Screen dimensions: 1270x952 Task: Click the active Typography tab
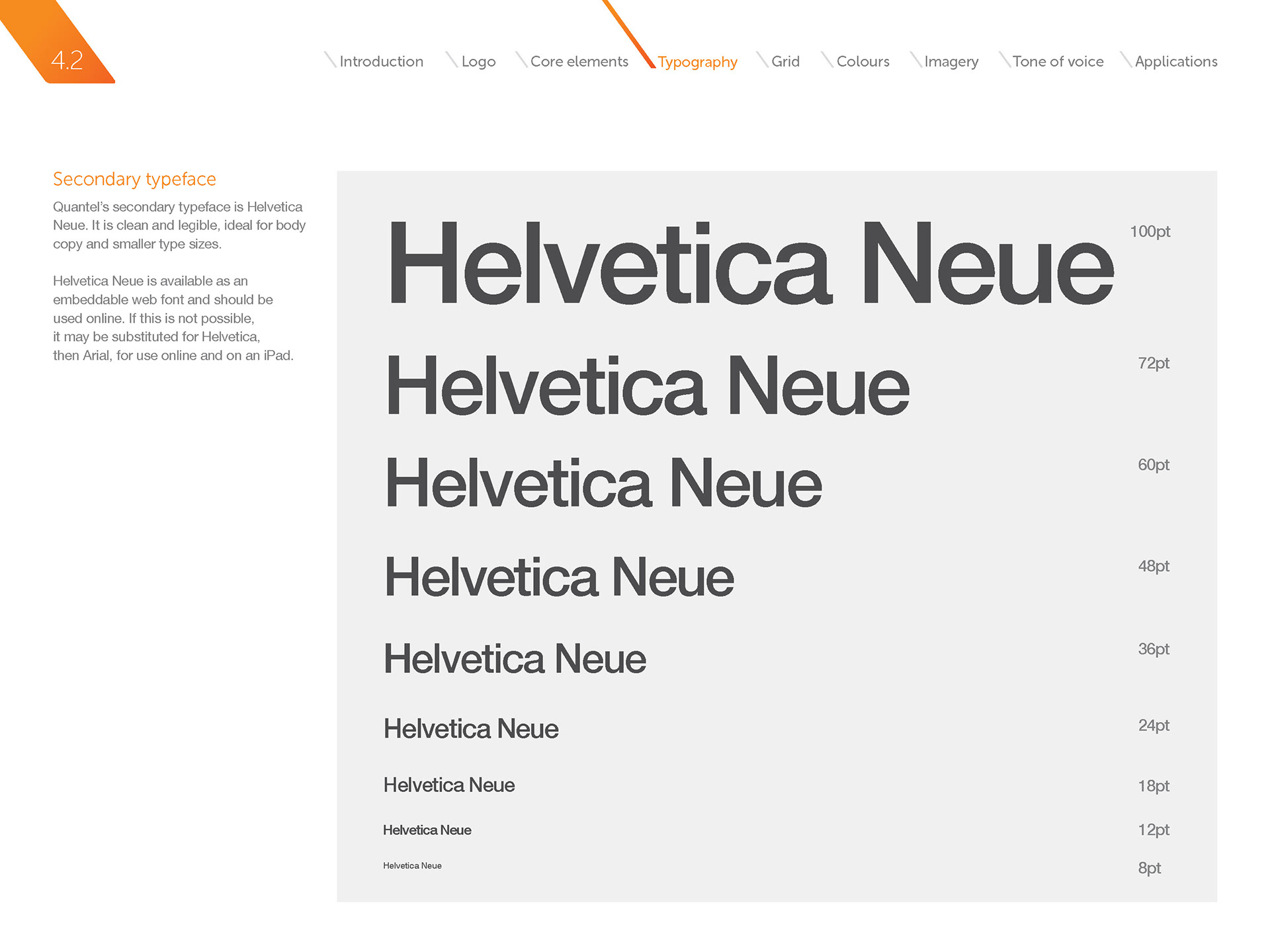point(697,63)
